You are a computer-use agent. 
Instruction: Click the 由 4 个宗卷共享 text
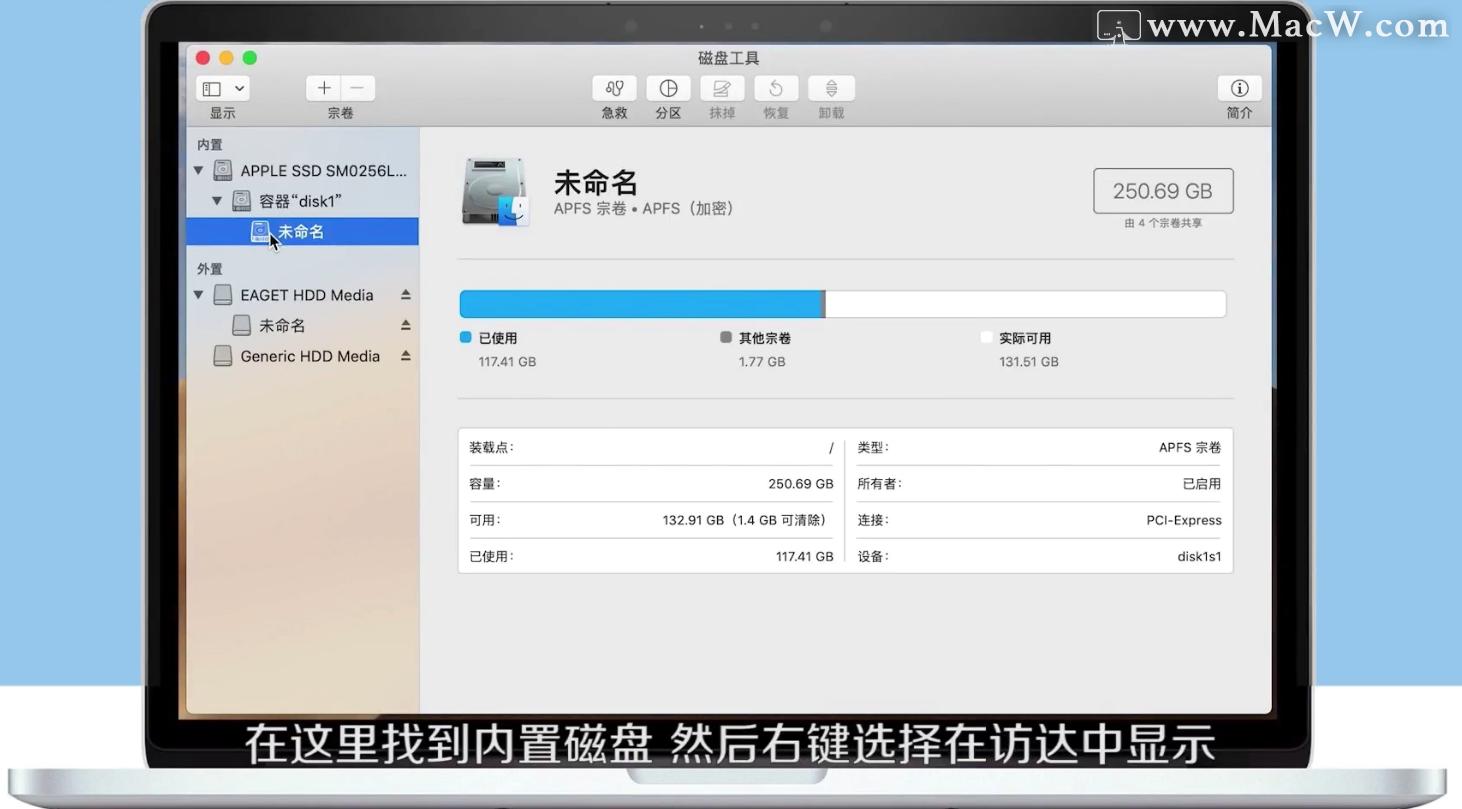(1162, 223)
